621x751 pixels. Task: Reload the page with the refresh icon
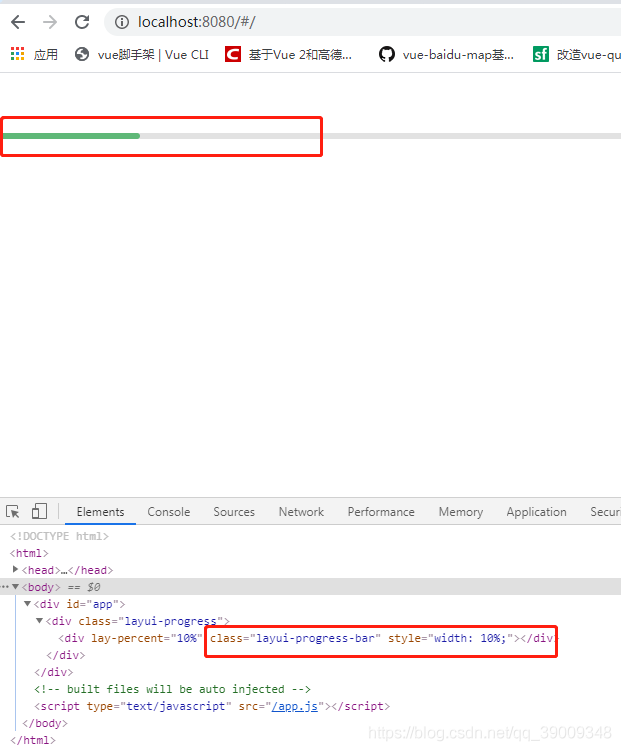click(82, 22)
